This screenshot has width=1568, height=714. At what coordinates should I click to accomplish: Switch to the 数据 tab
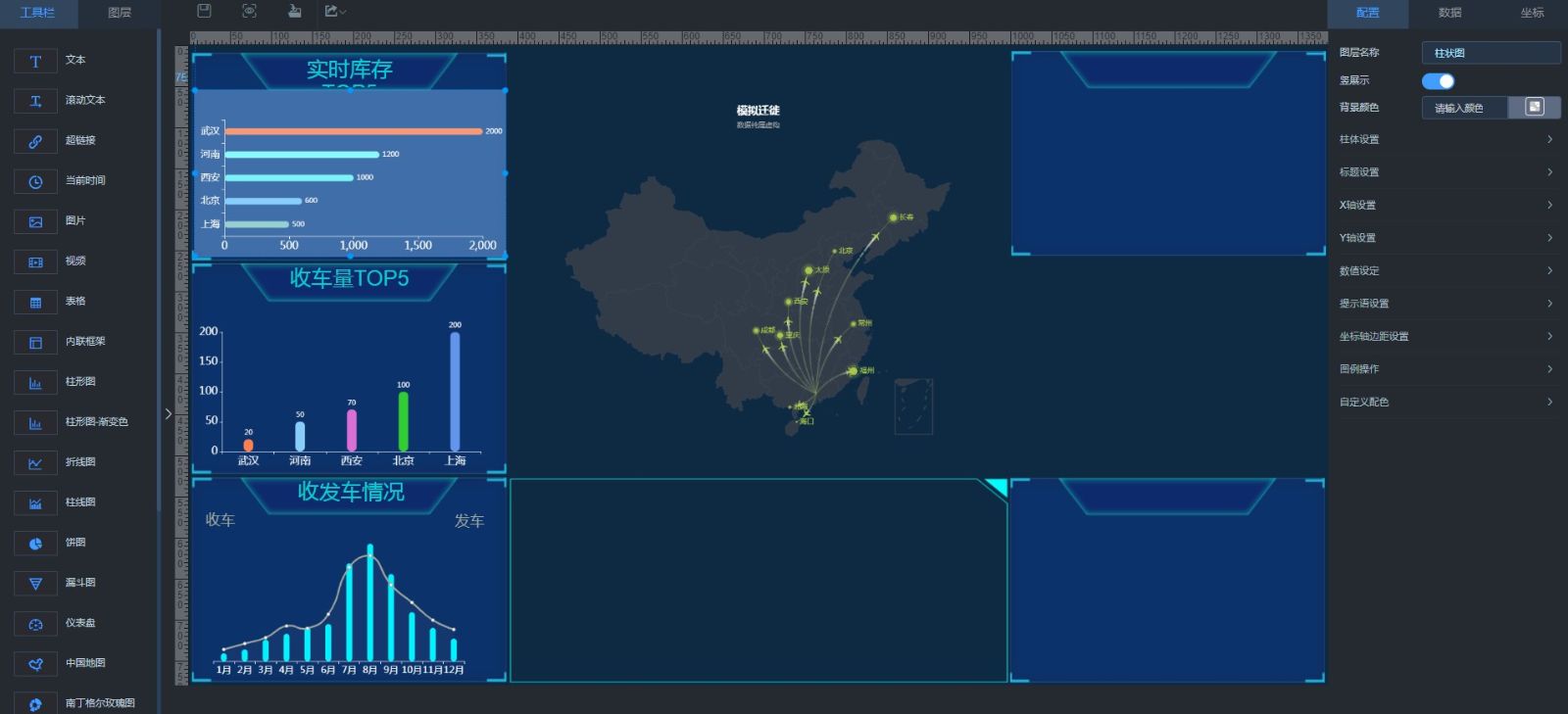coord(1449,13)
